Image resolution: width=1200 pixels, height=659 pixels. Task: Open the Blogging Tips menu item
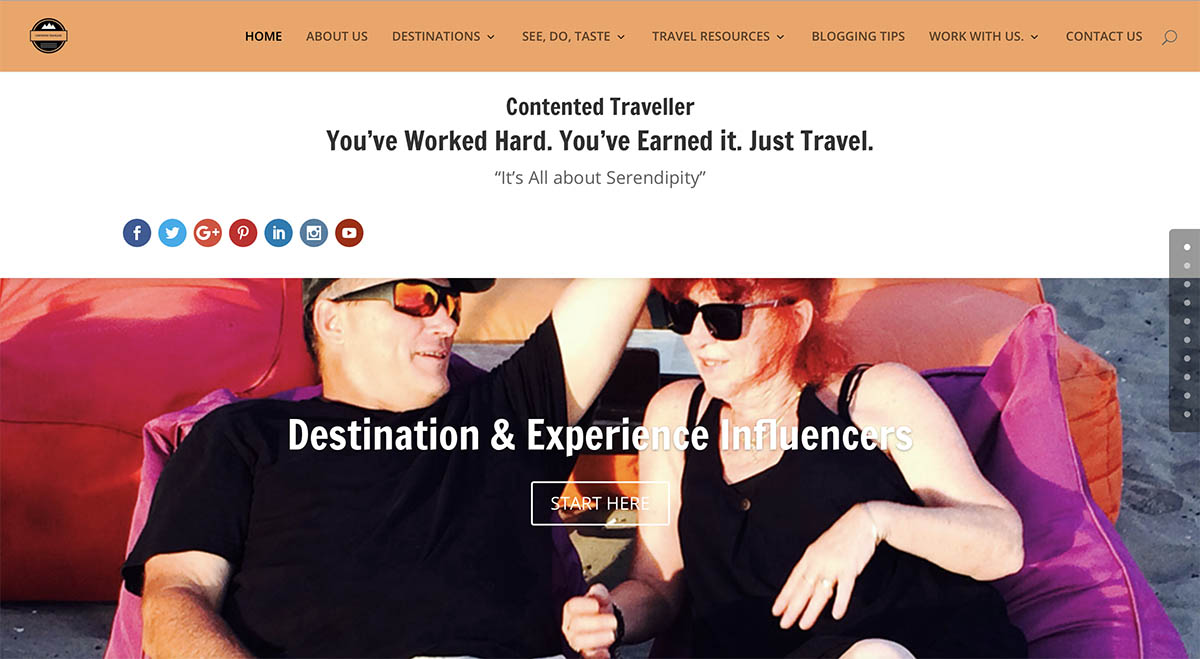pyautogui.click(x=858, y=36)
